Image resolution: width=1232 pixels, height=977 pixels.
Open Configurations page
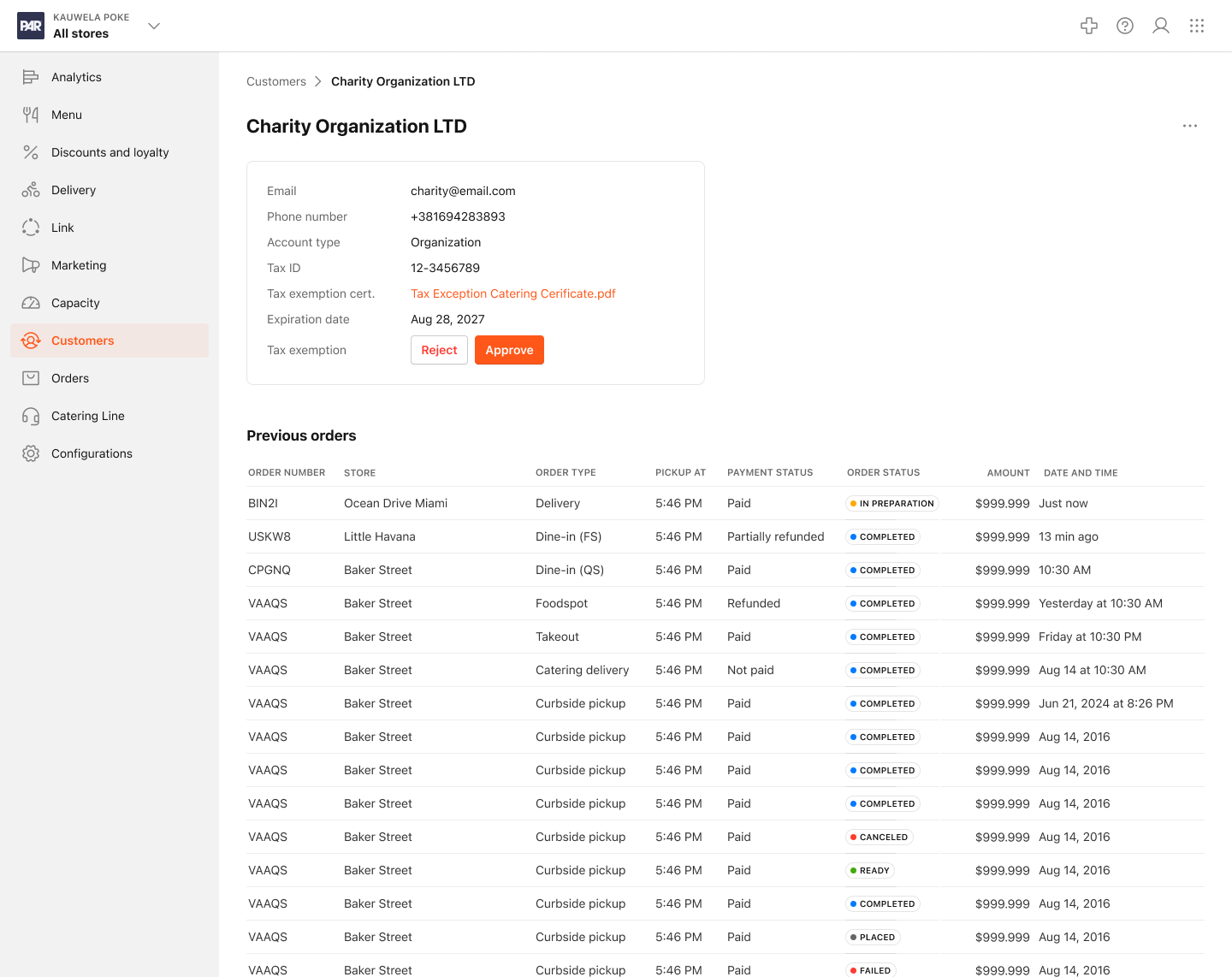pyautogui.click(x=110, y=453)
